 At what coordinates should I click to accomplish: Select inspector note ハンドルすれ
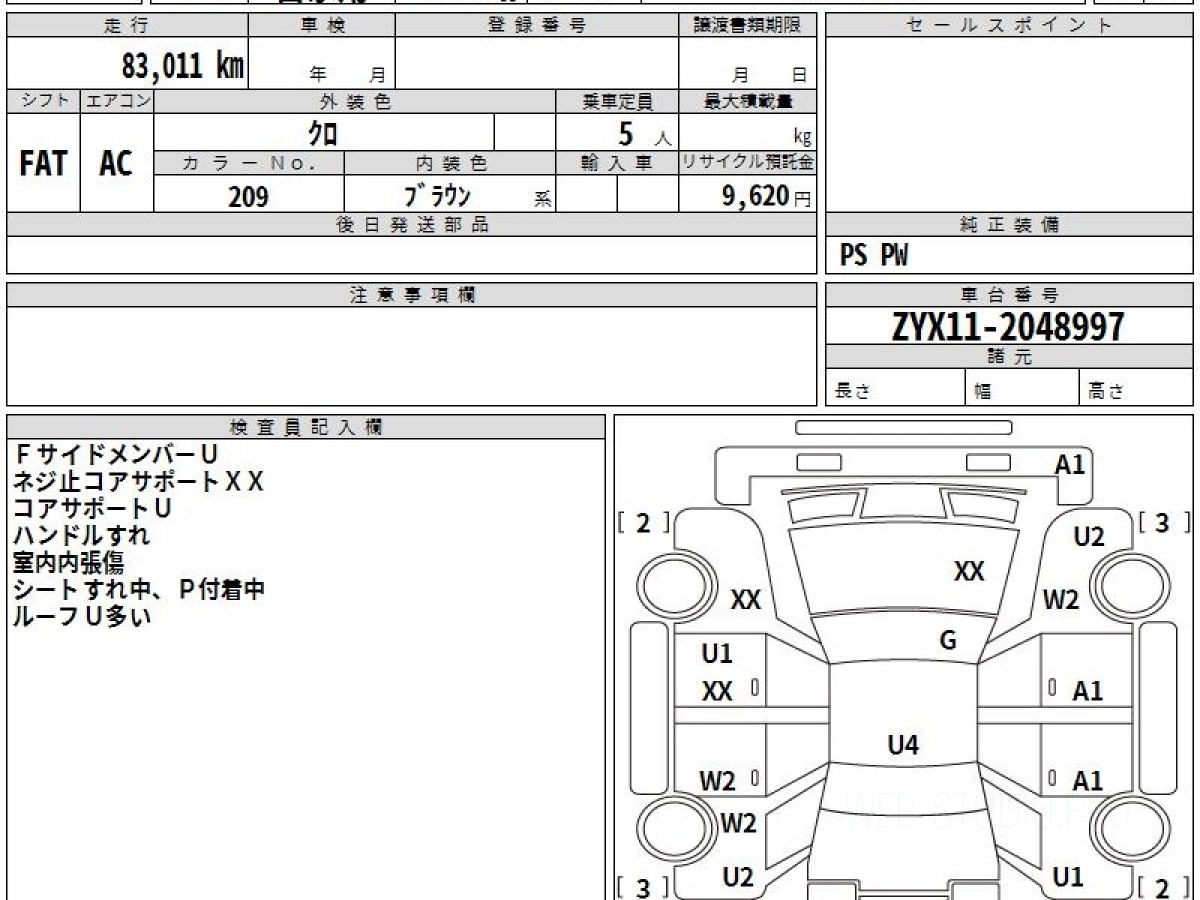(x=82, y=535)
